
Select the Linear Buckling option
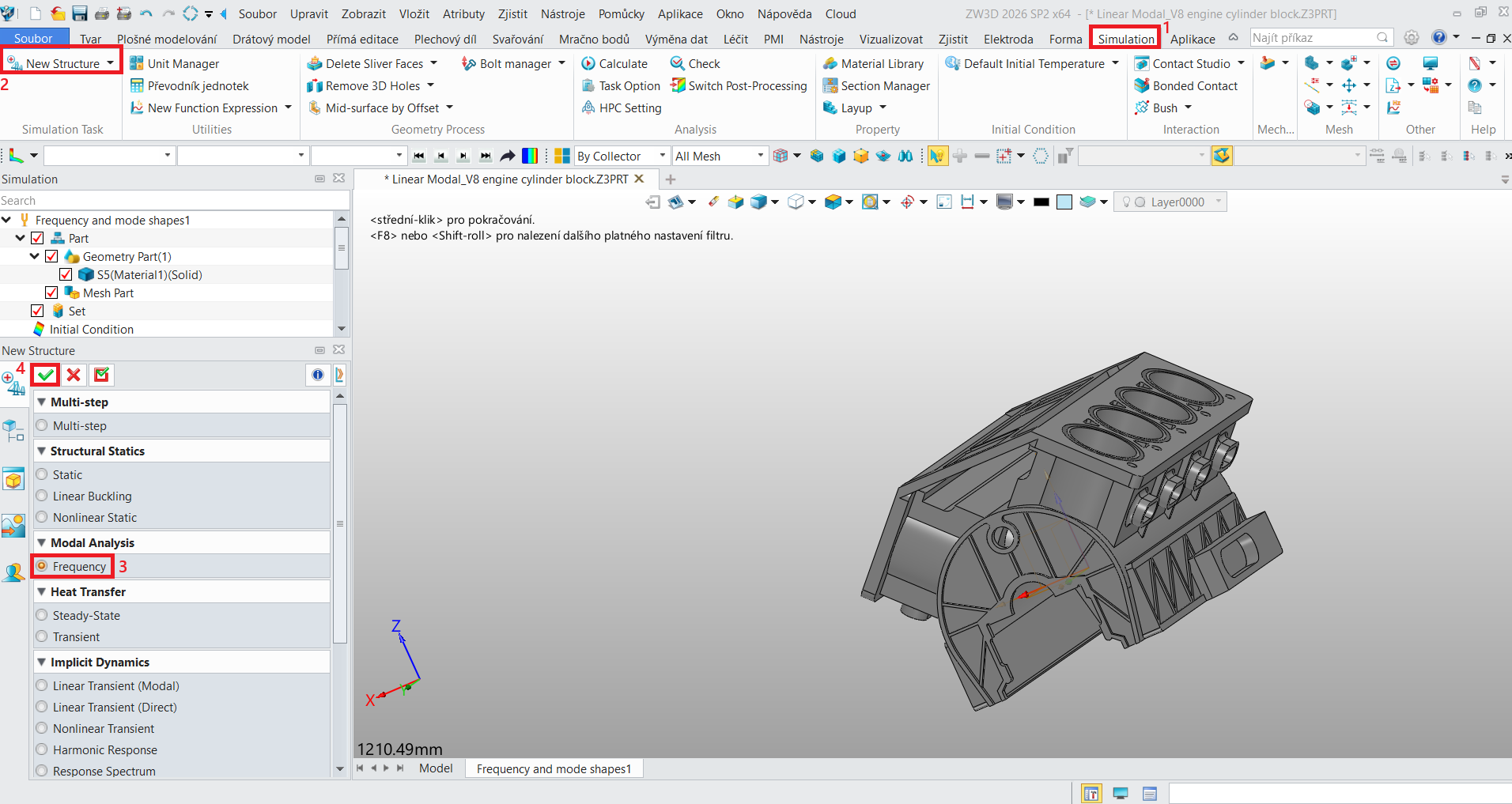pos(84,496)
